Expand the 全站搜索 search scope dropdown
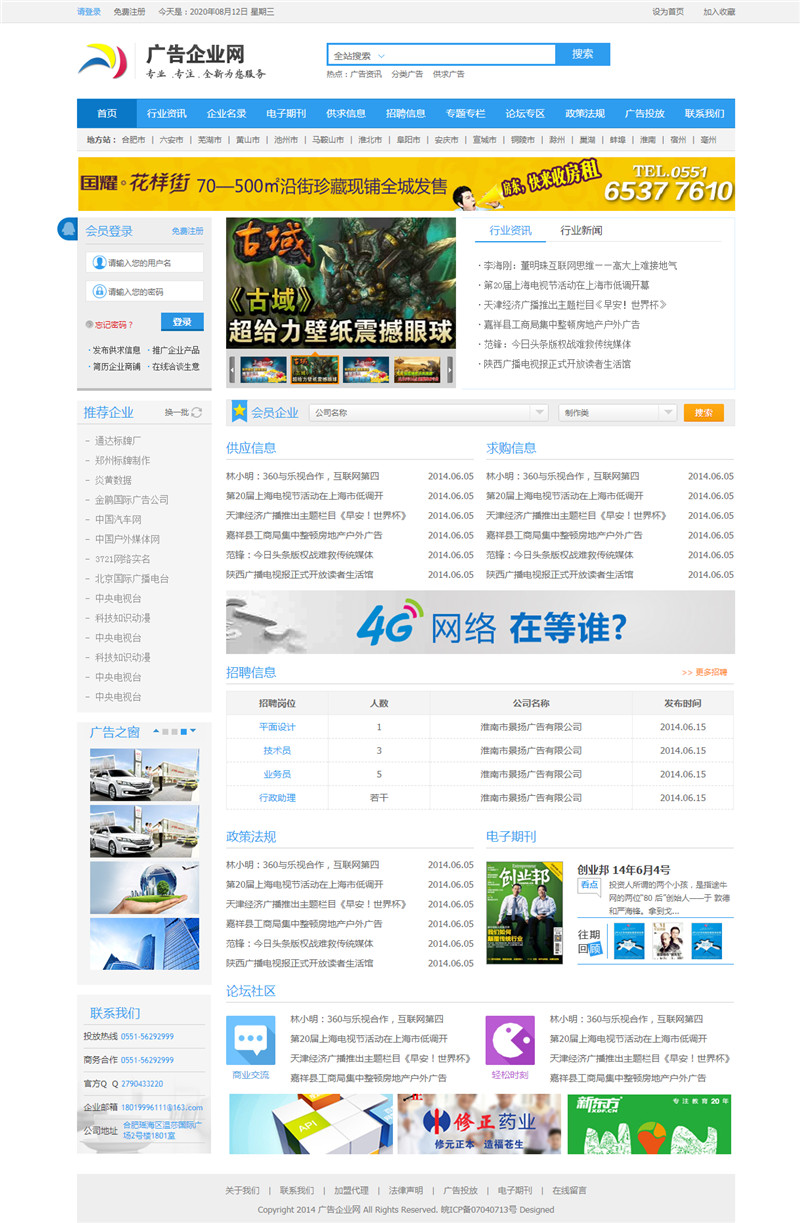Screen dimensions: 800x1223 coord(381,56)
